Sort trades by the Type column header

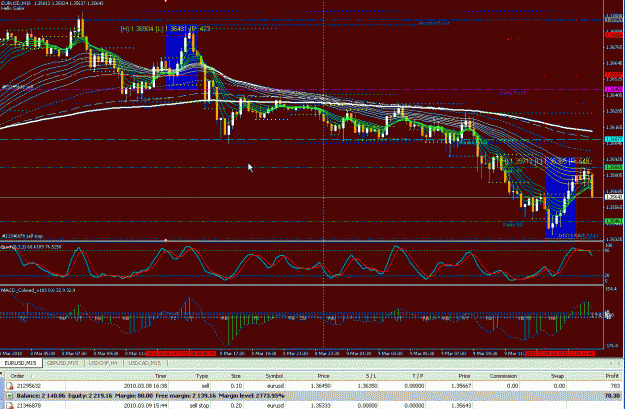coord(202,376)
